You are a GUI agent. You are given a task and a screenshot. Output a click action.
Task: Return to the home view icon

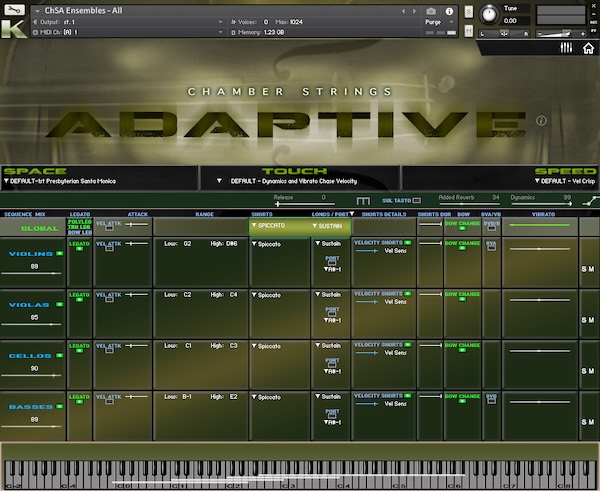click(x=588, y=48)
